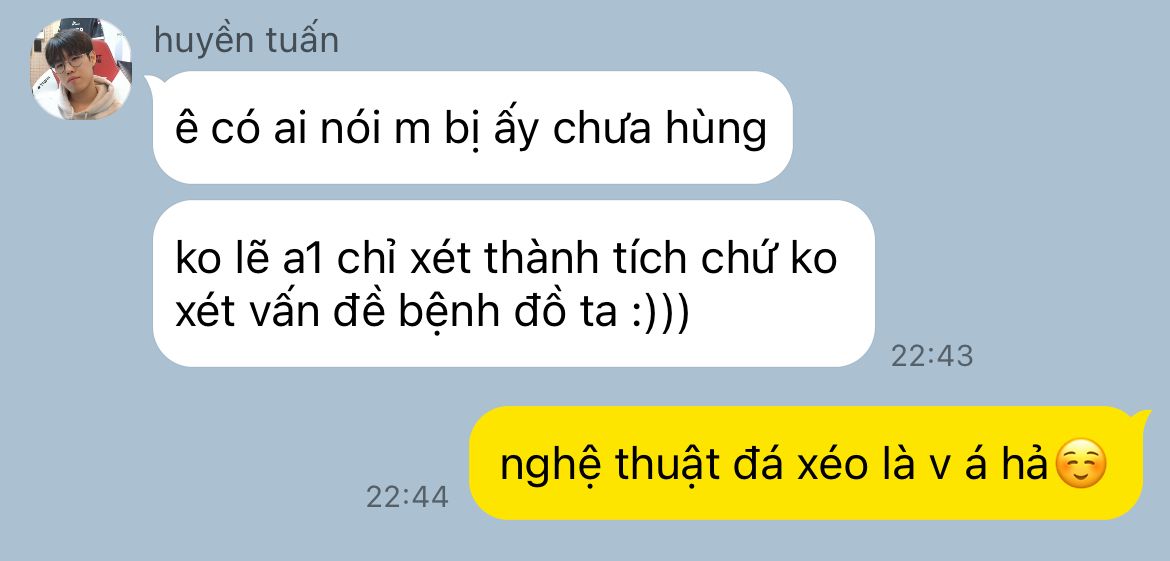This screenshot has width=1170, height=561.
Task: Tap the sender name huyền tuấn
Action: coord(246,40)
